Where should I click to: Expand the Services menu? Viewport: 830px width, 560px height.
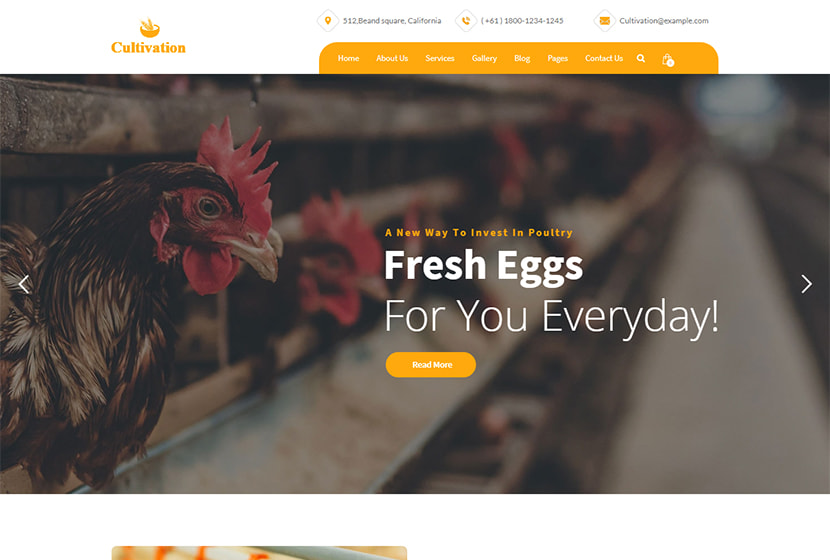pos(440,58)
